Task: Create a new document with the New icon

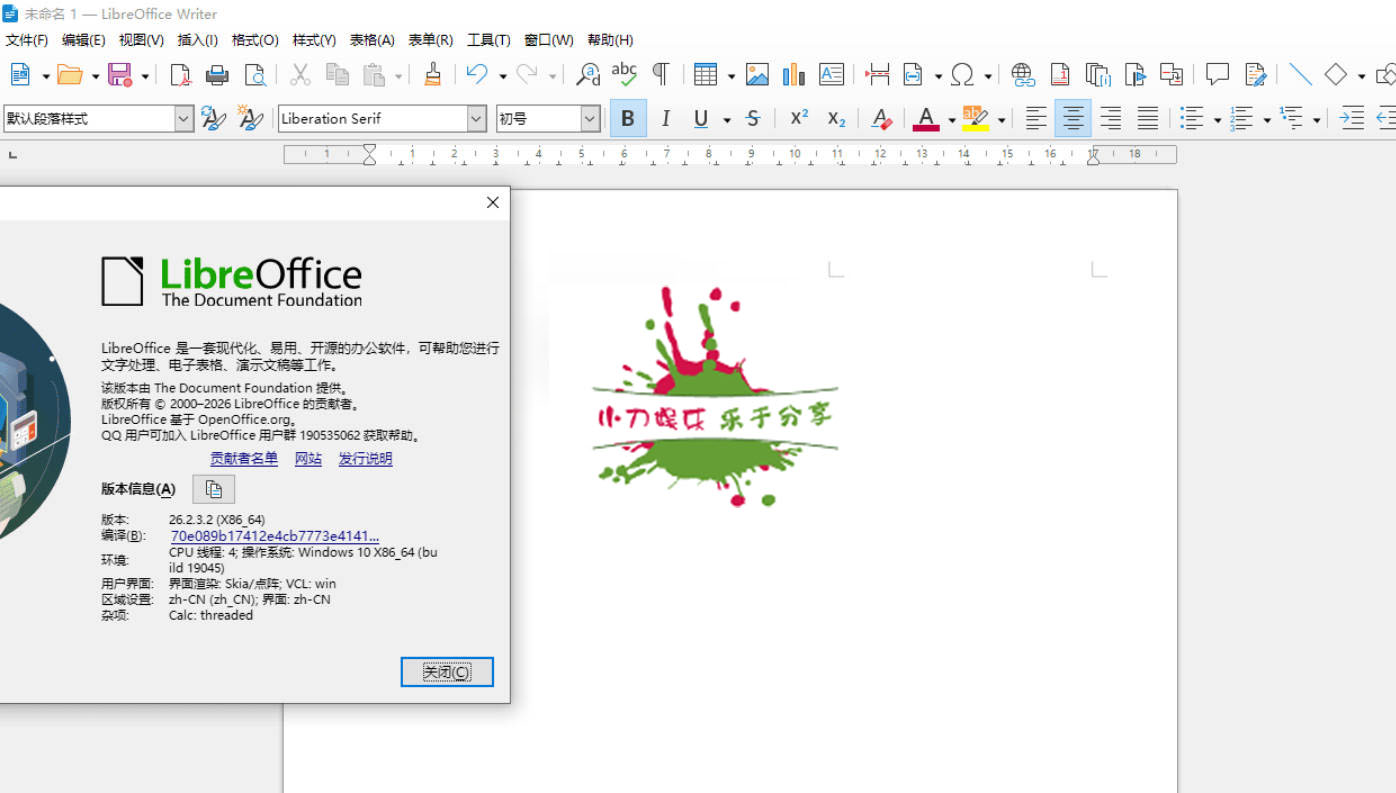Action: pyautogui.click(x=20, y=75)
